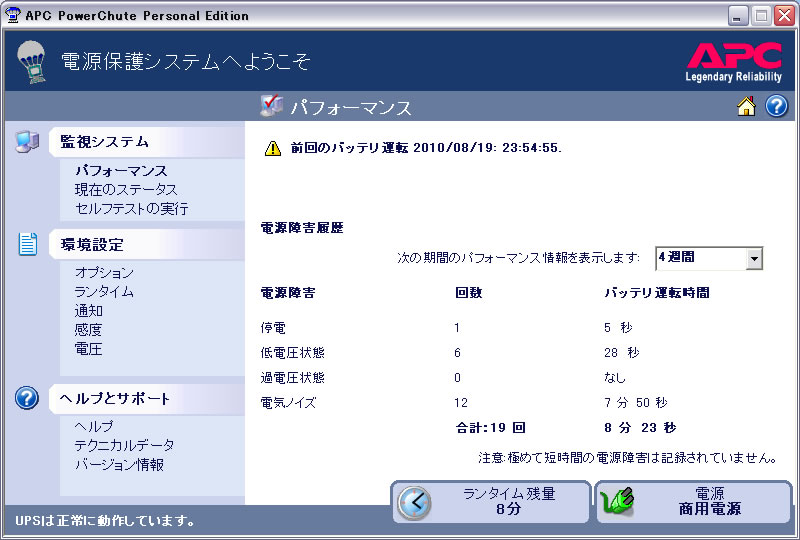Click the UPSは正常に動作しています status text

105,521
